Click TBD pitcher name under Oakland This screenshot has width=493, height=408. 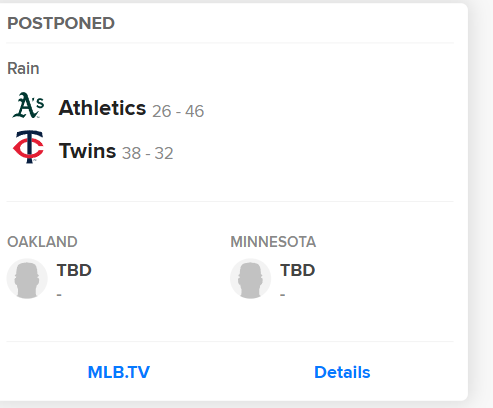click(74, 270)
